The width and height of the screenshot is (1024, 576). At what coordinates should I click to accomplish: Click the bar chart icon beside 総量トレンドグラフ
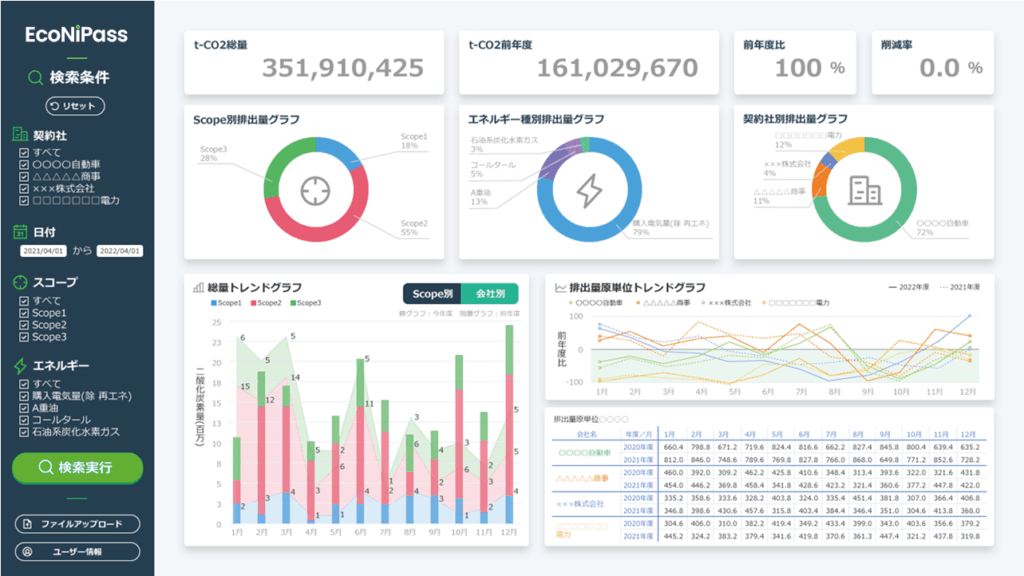point(200,287)
